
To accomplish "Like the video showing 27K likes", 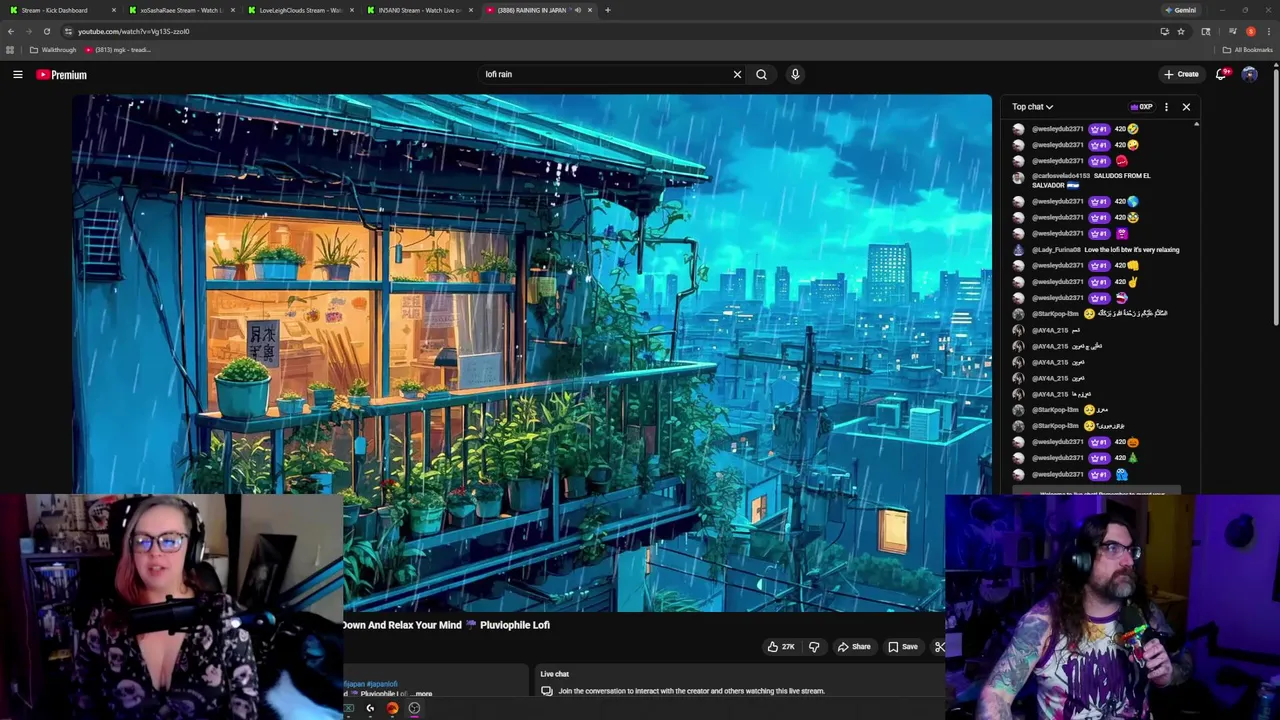I will click(x=781, y=647).
